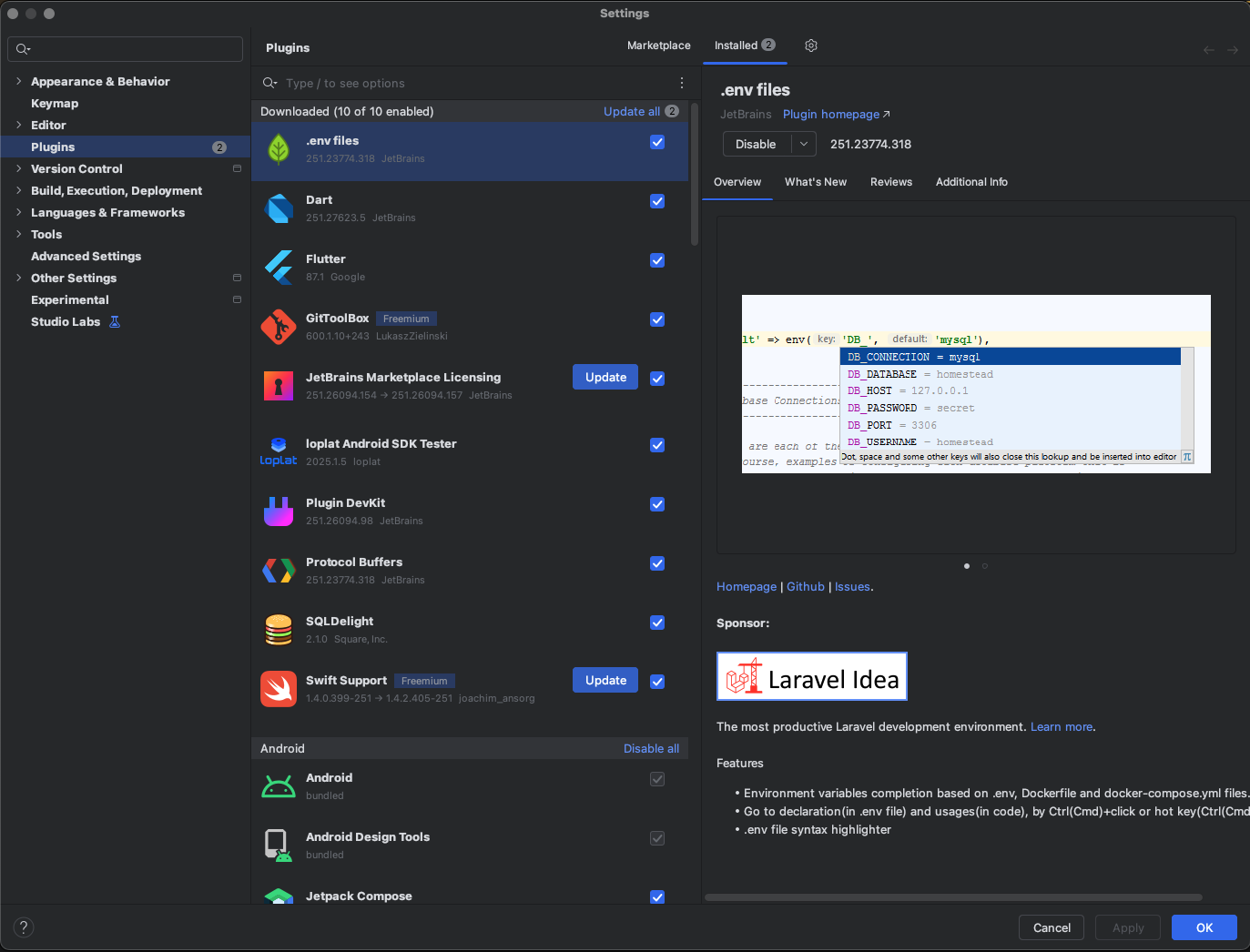Image resolution: width=1250 pixels, height=952 pixels.
Task: Open the Disable button dropdown arrow
Action: point(804,144)
